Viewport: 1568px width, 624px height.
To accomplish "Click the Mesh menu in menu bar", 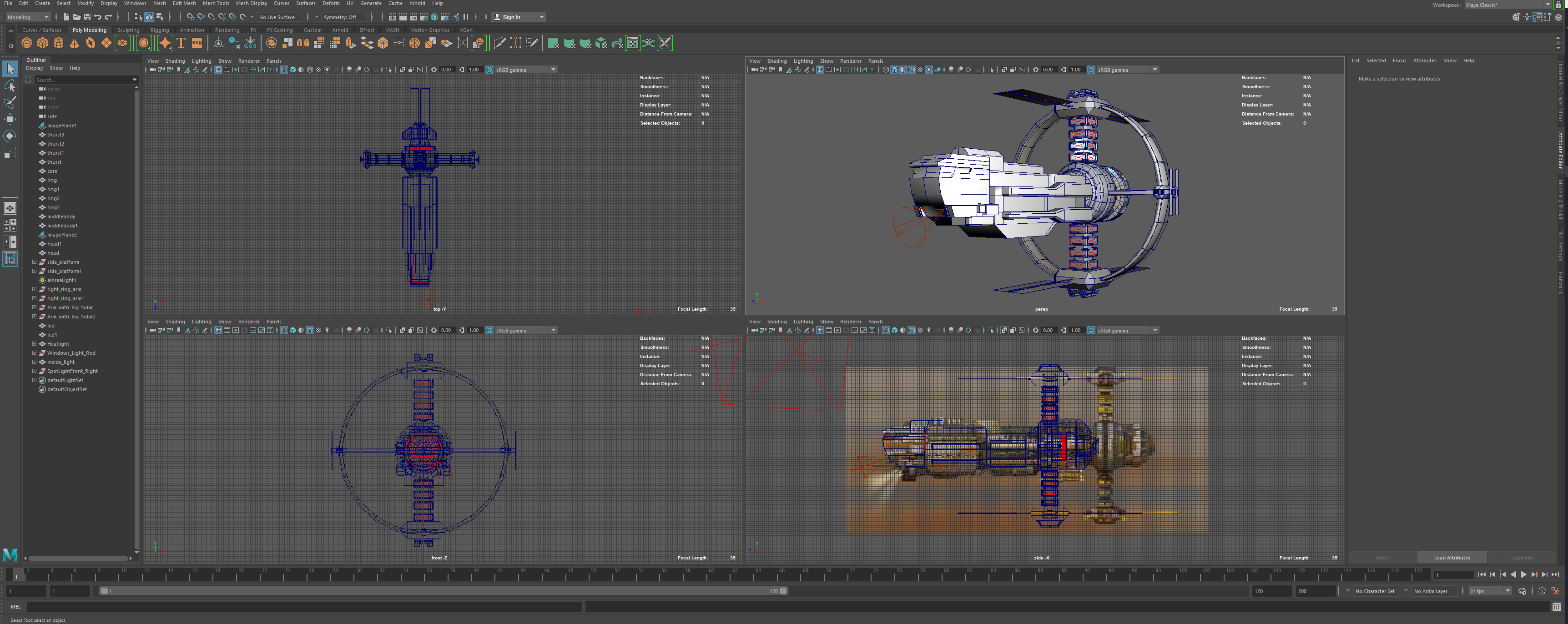I will click(x=159, y=4).
